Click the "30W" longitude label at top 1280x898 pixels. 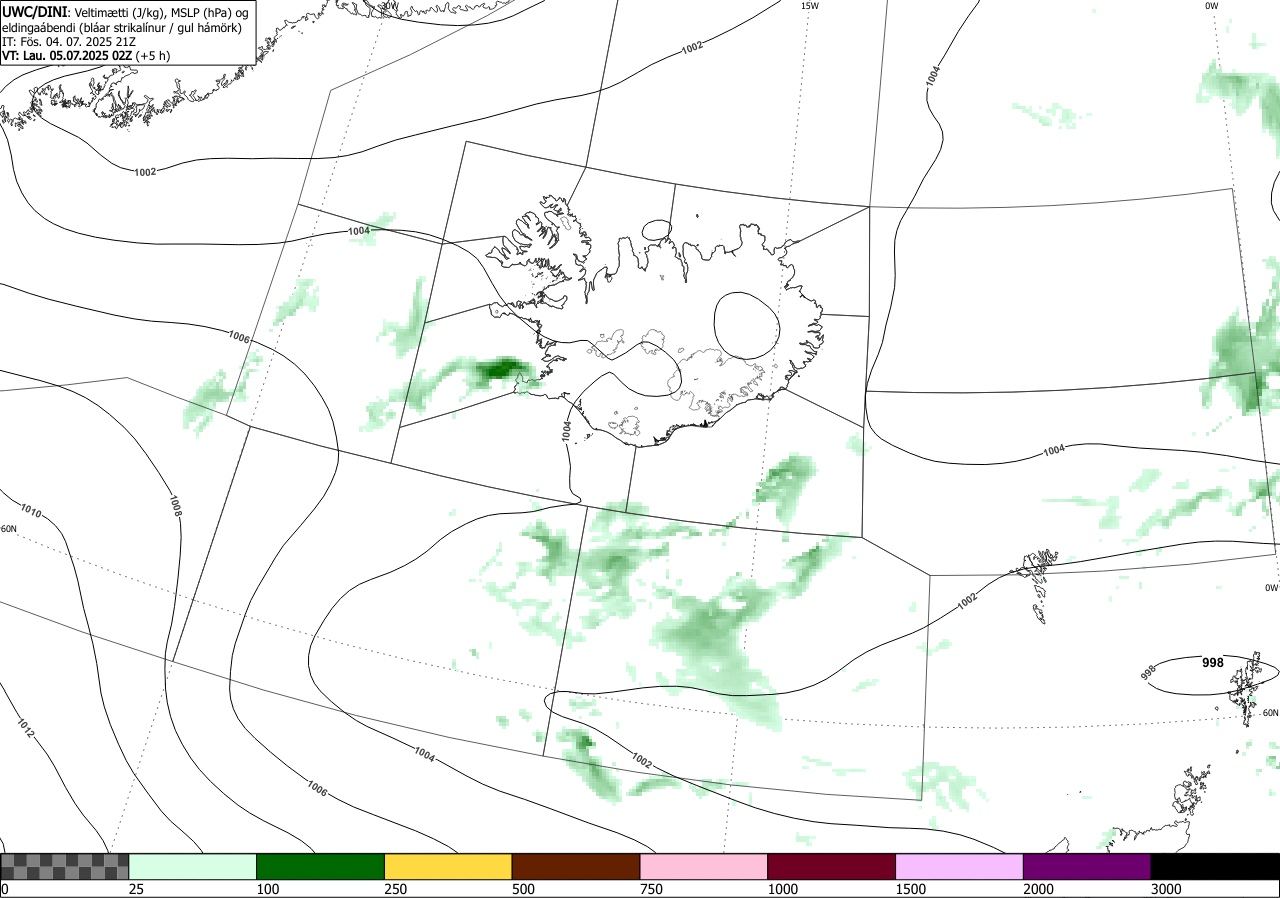point(388,6)
